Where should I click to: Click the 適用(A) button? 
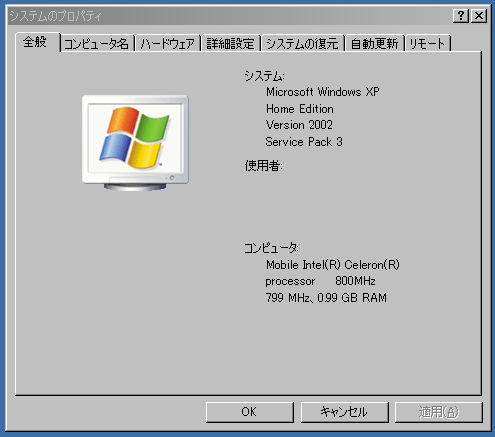(439, 412)
